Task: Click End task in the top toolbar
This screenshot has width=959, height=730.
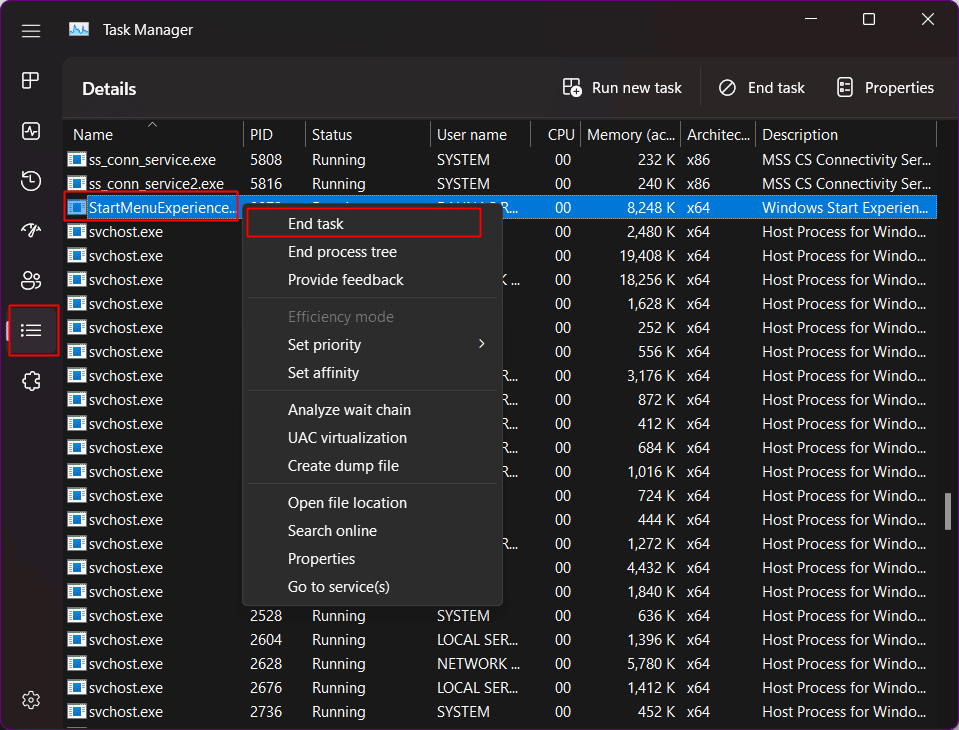Action: [x=761, y=88]
